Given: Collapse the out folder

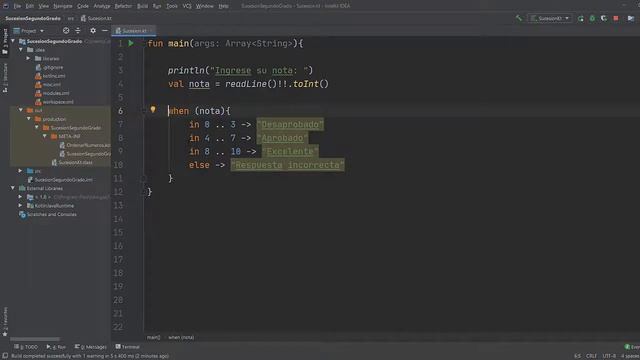Looking at the screenshot, I should (21, 110).
